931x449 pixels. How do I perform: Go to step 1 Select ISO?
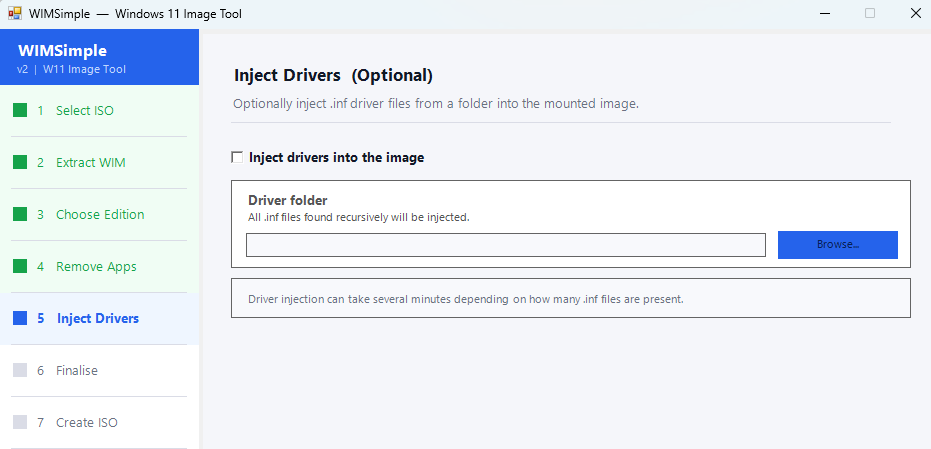point(85,111)
